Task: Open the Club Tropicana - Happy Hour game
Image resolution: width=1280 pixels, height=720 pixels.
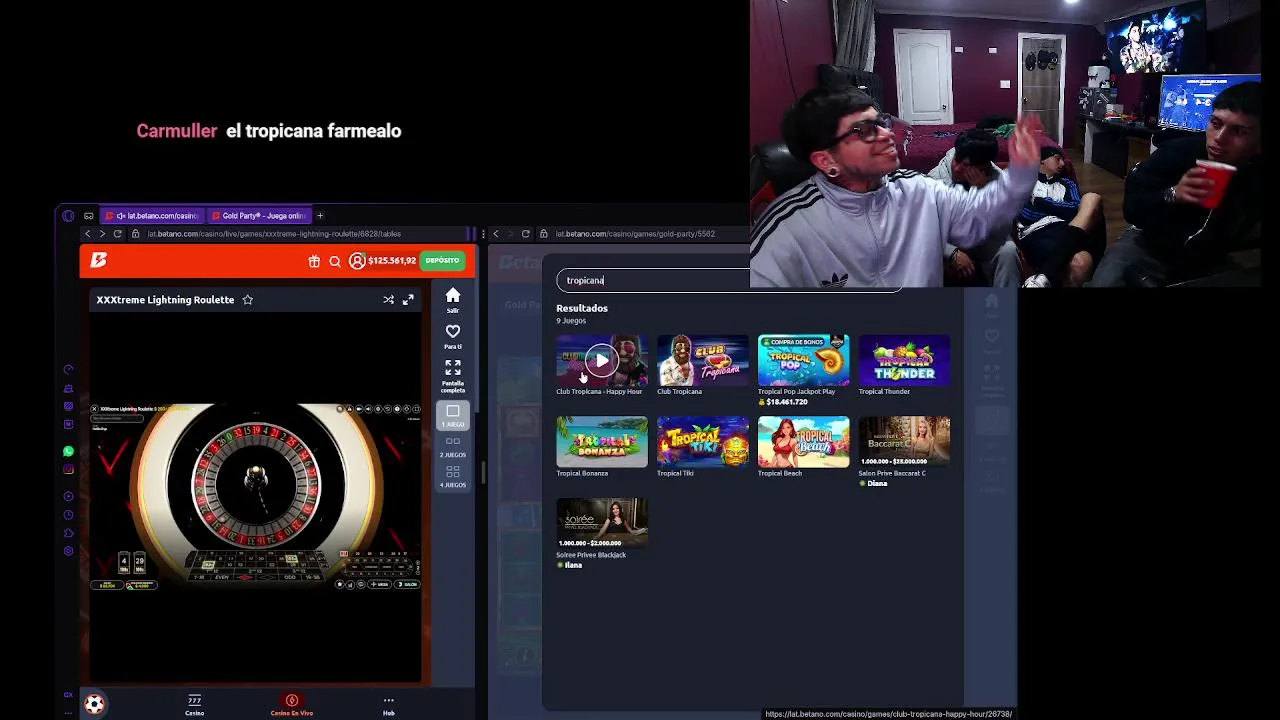Action: coord(601,360)
